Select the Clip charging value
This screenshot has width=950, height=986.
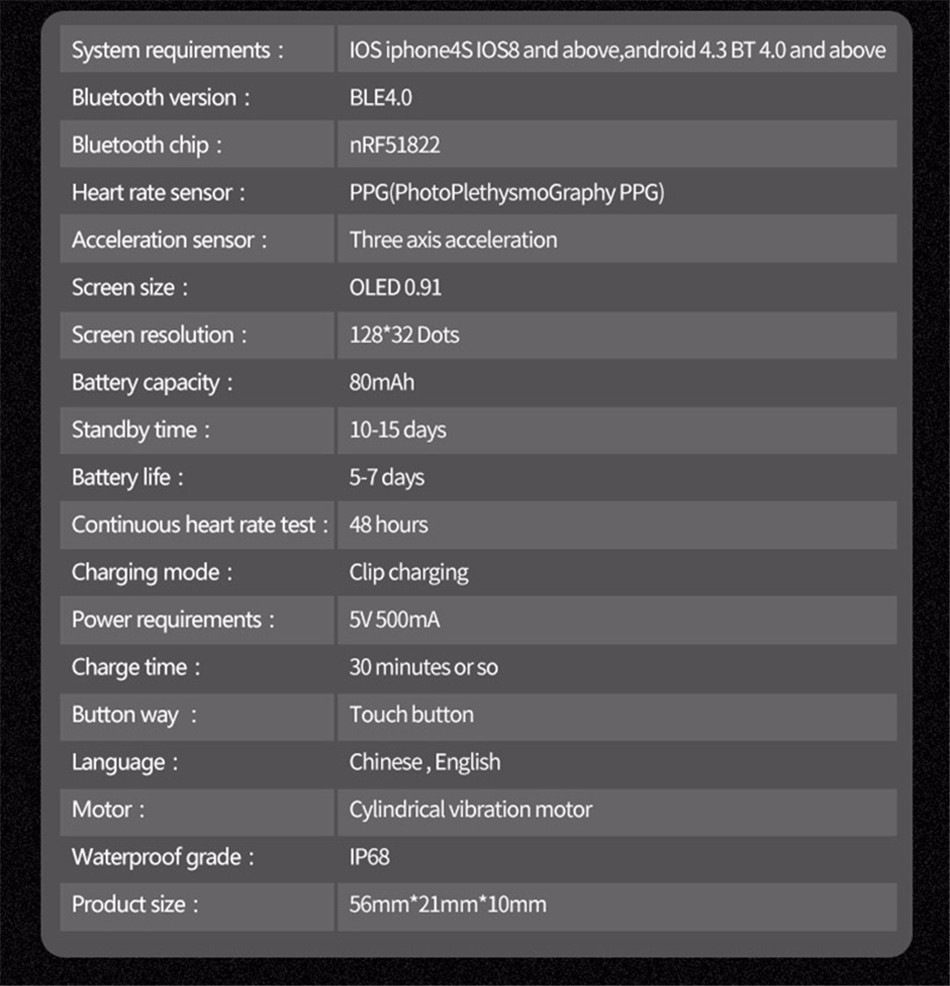point(409,573)
